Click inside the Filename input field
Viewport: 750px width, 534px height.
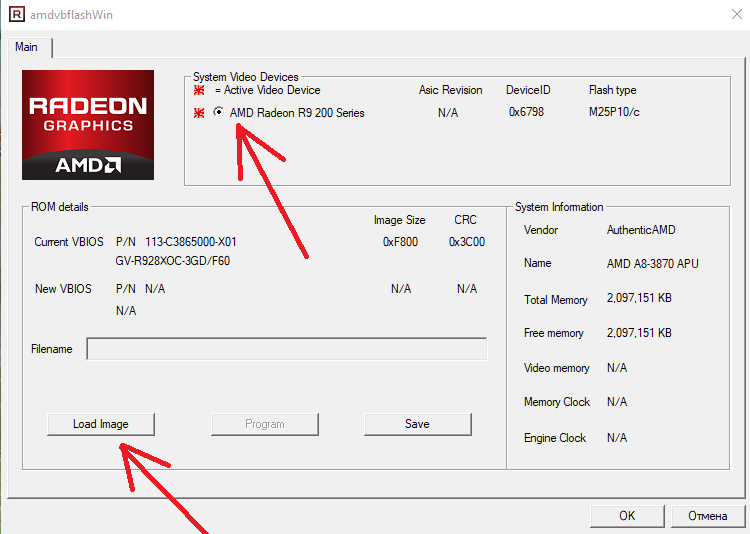click(287, 349)
